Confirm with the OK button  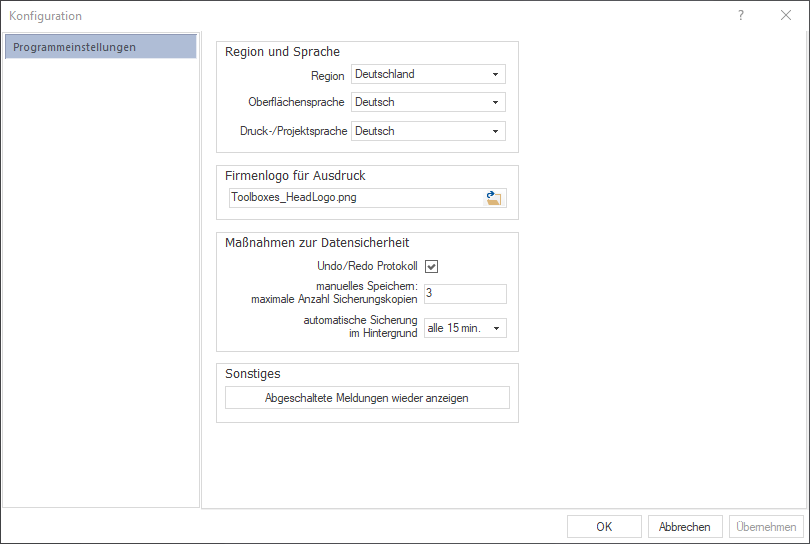click(604, 526)
